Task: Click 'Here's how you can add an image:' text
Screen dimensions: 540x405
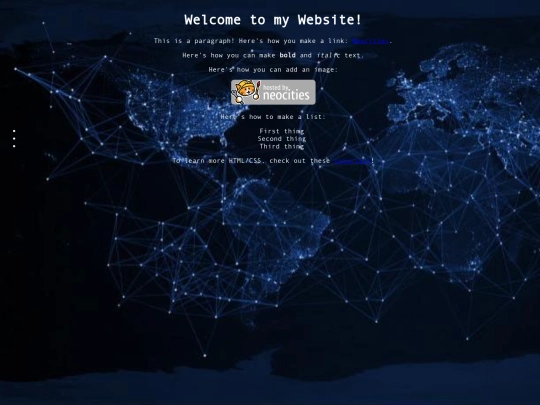Action: [273, 70]
